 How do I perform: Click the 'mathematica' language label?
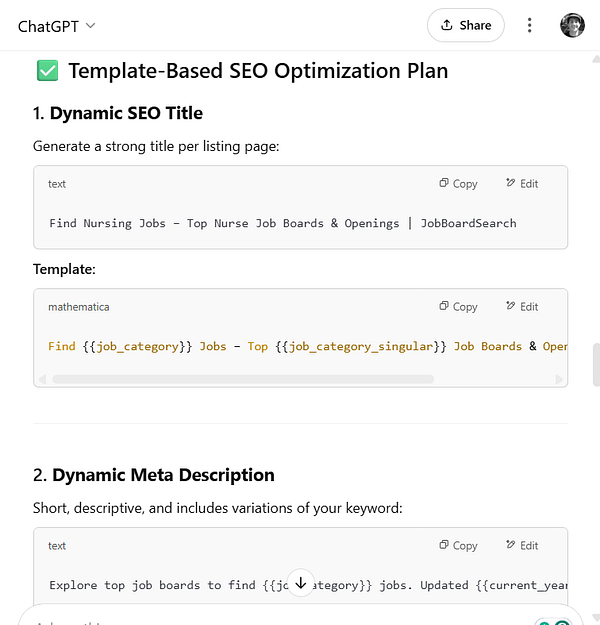click(x=79, y=307)
